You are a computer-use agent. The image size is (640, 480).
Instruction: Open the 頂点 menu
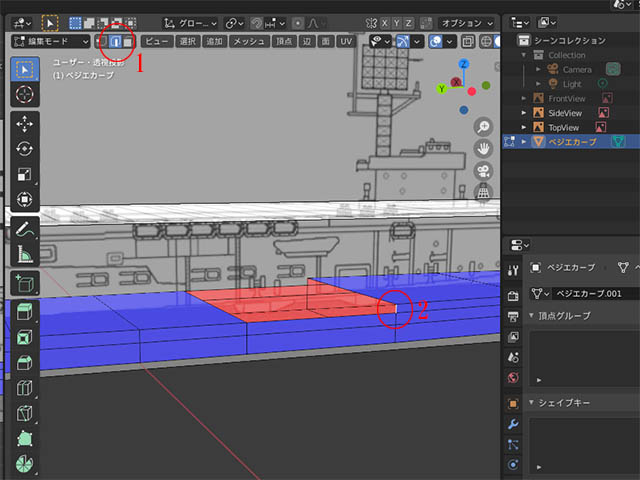point(284,42)
